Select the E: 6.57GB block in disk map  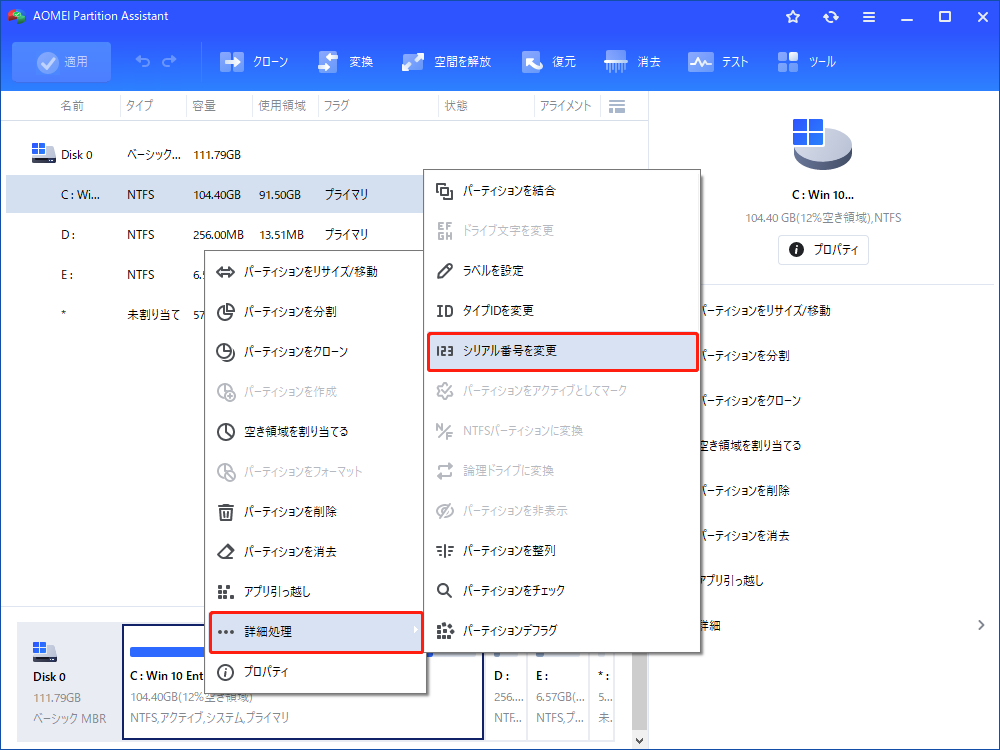click(x=560, y=696)
